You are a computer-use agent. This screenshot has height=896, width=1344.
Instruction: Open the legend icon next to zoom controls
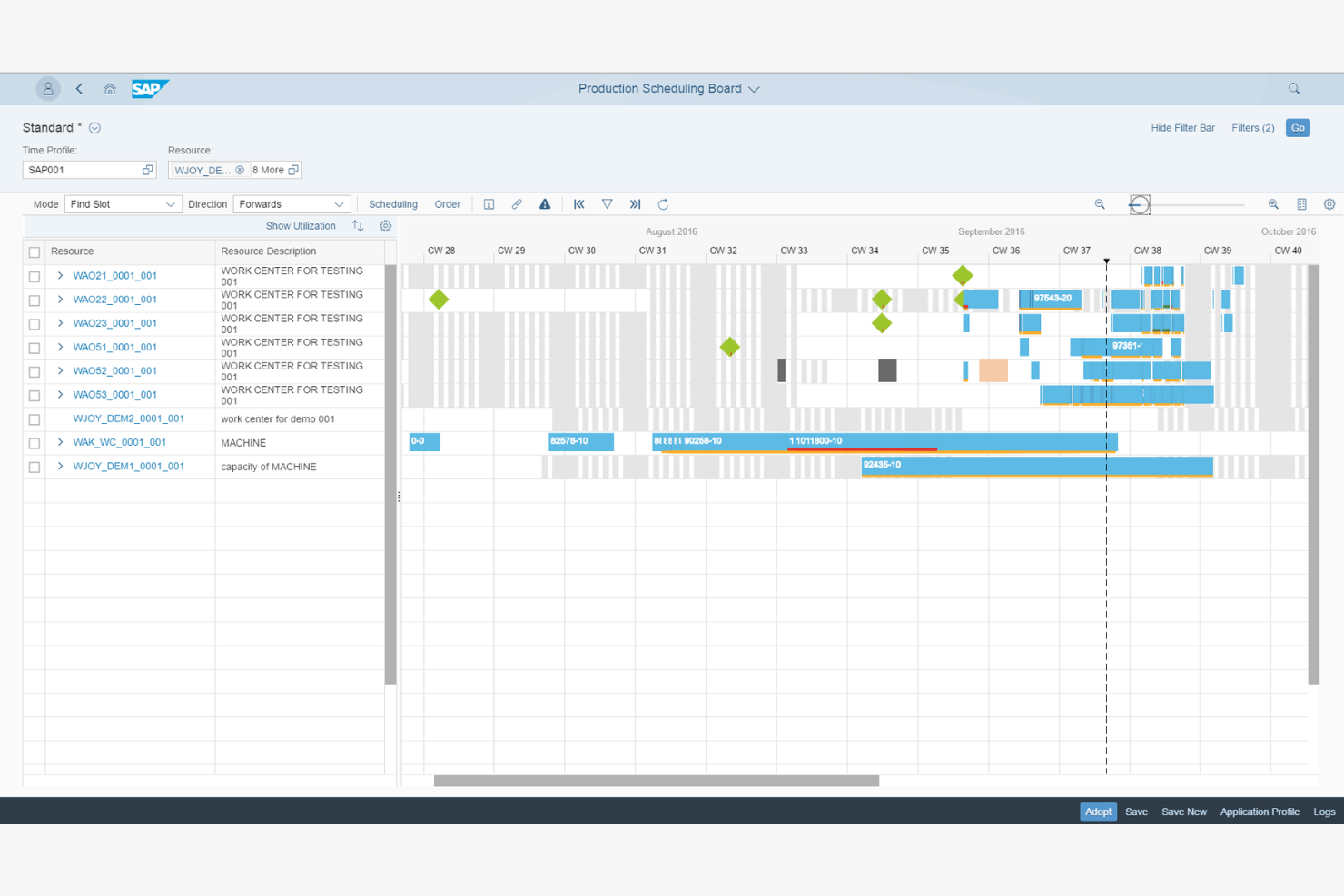tap(1302, 203)
